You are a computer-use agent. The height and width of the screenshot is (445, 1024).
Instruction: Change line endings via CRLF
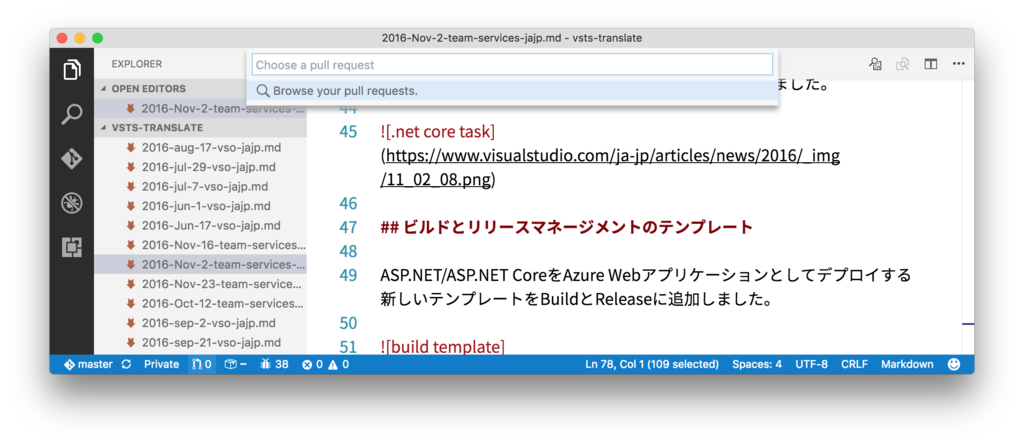click(854, 364)
